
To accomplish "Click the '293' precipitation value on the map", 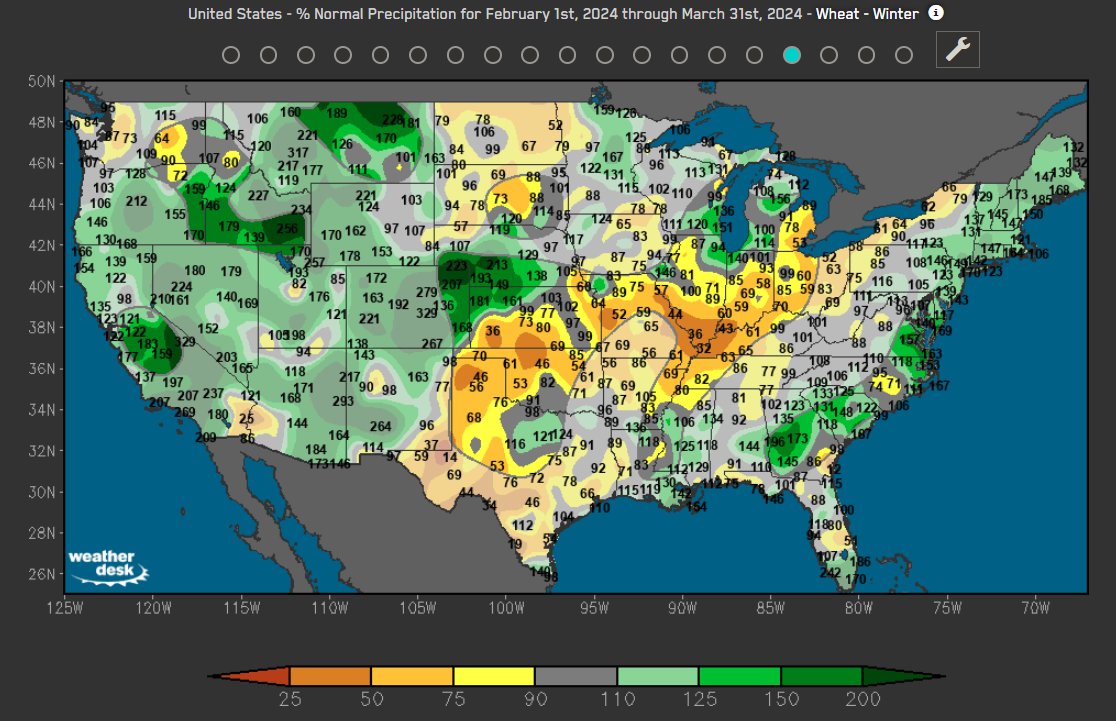I will pyautogui.click(x=343, y=401).
